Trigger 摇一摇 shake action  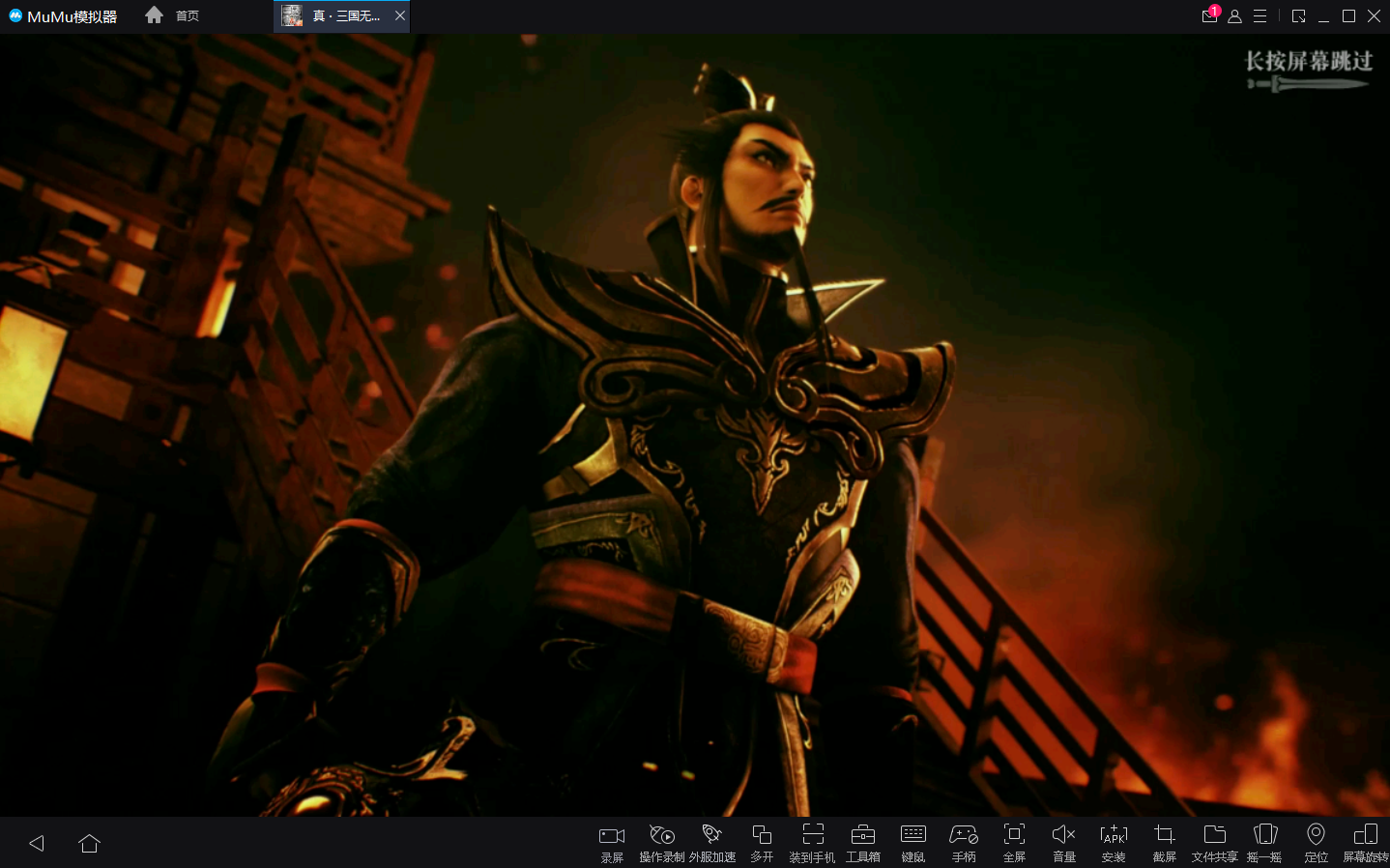click(1265, 842)
